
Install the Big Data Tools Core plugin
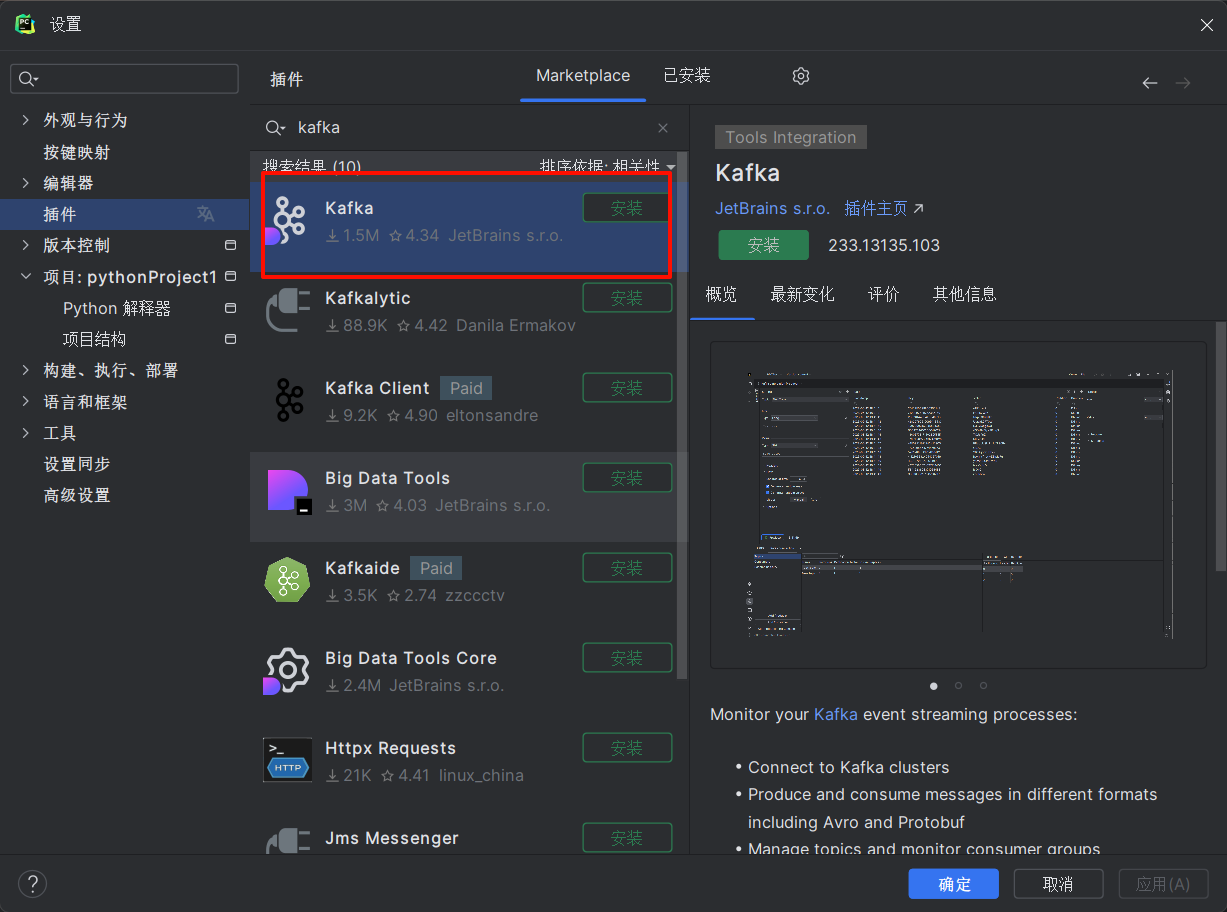pos(627,658)
